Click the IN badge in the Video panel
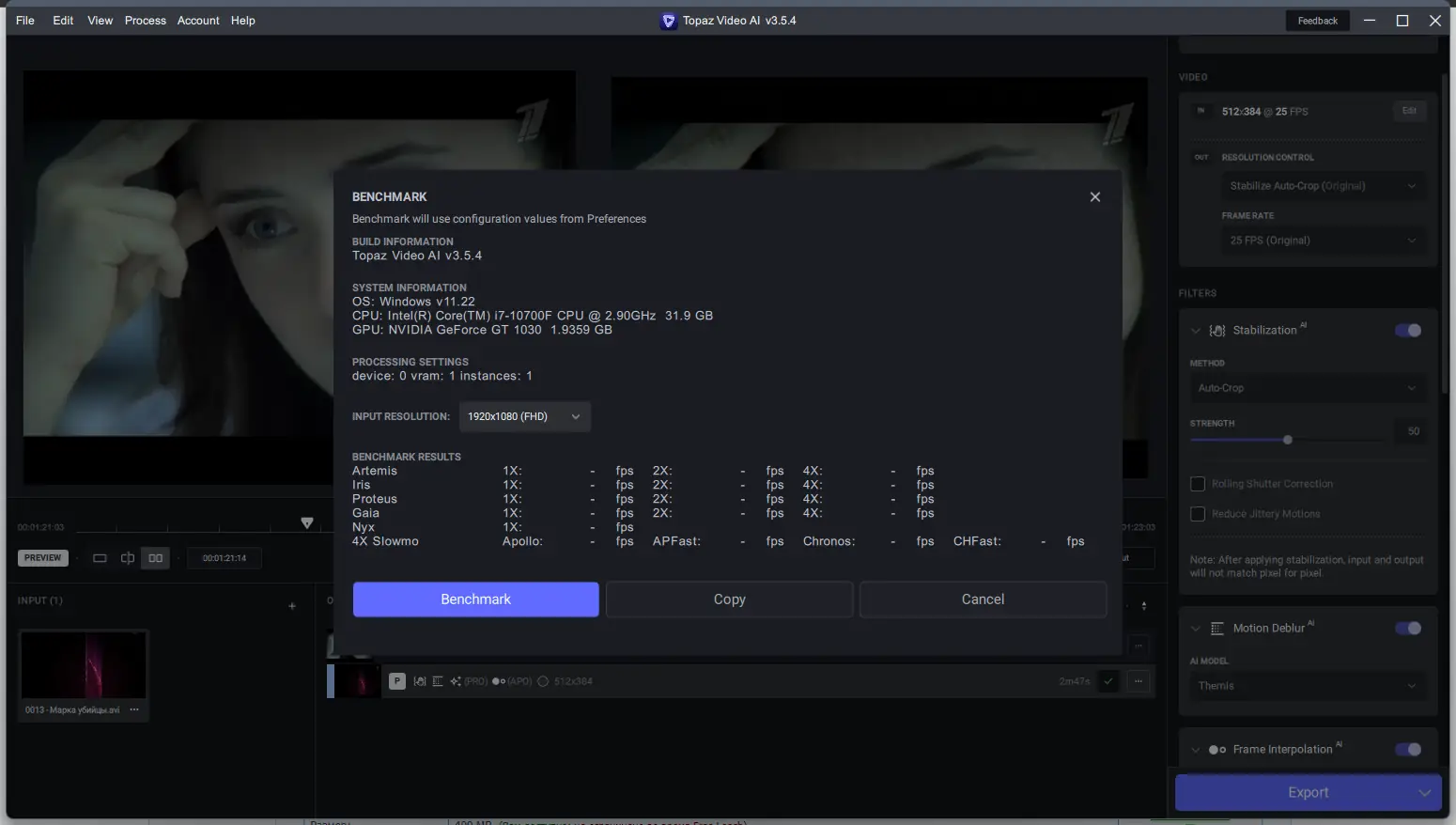 click(1200, 111)
